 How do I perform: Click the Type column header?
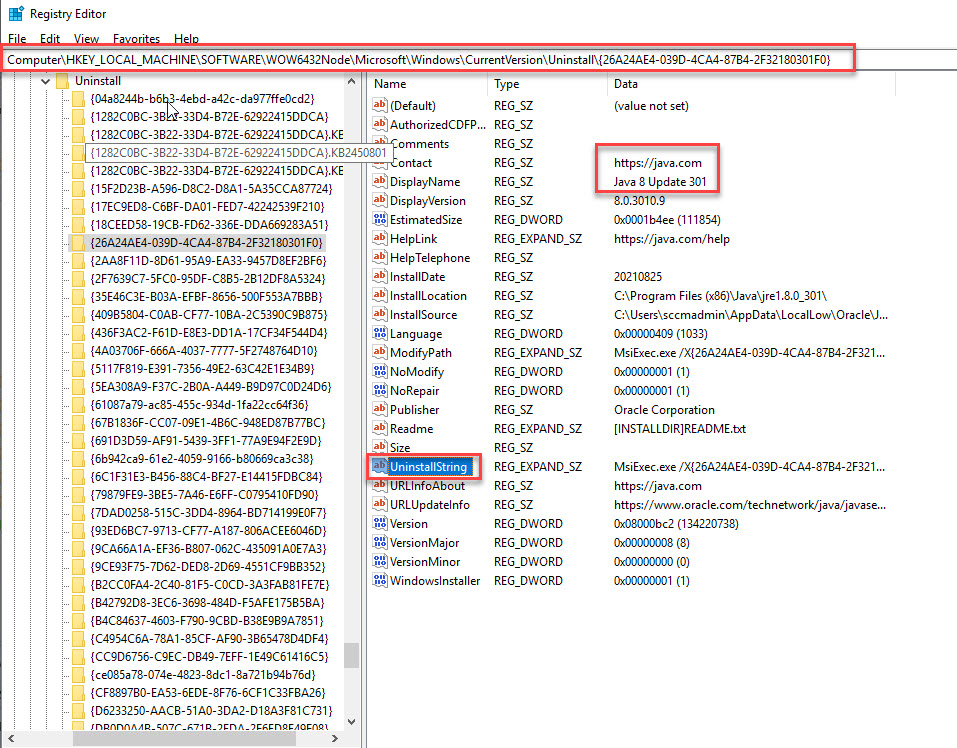pyautogui.click(x=507, y=85)
